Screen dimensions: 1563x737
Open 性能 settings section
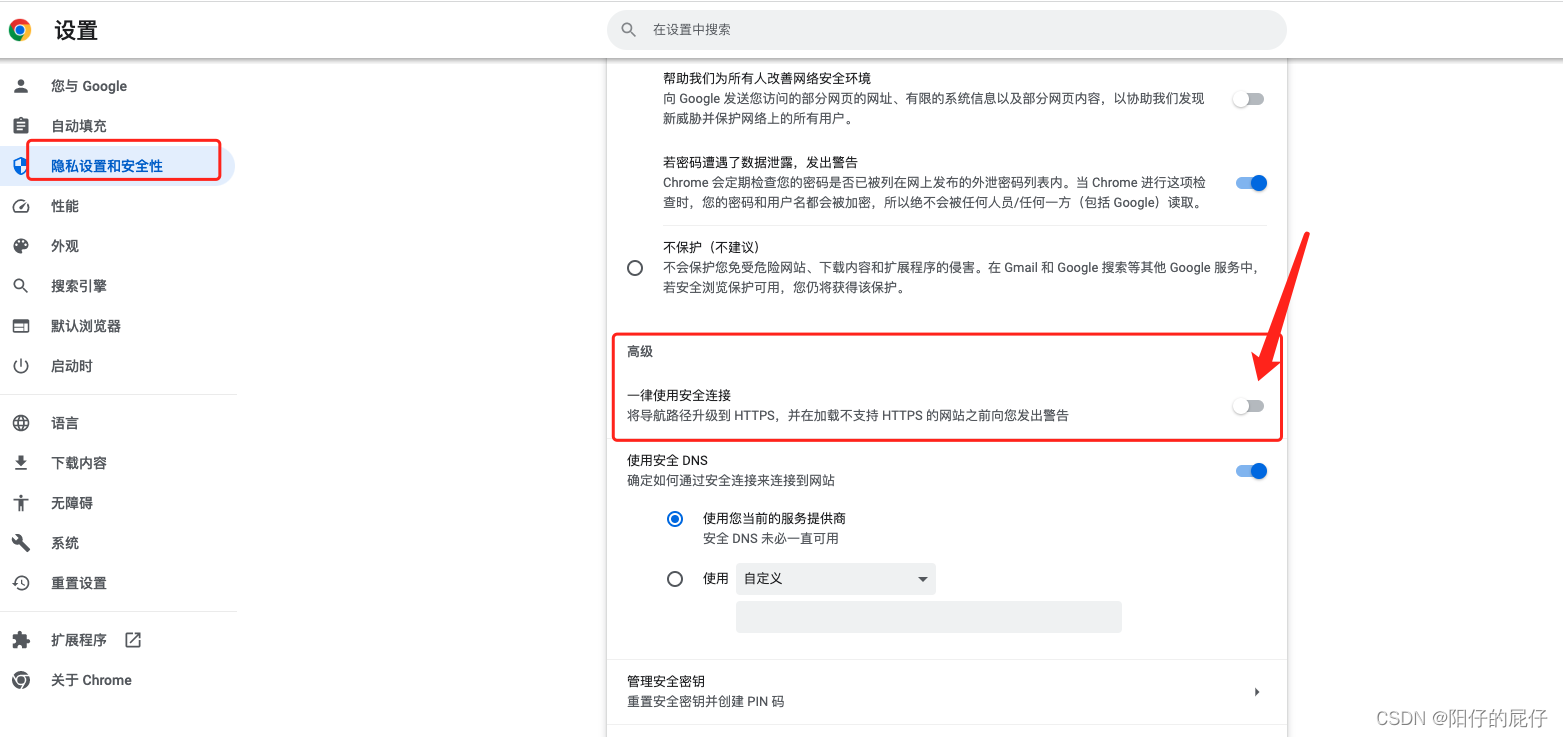point(117,206)
